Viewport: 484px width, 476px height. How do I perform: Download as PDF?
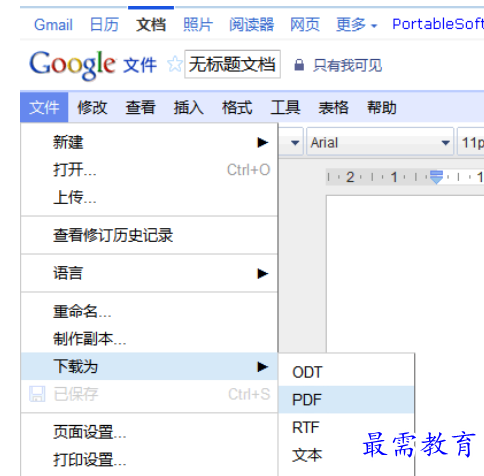[x=346, y=400]
